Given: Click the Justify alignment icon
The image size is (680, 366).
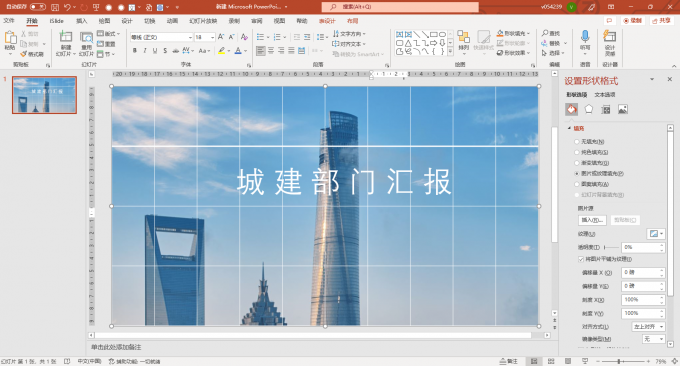Looking at the screenshot, I should 291,51.
